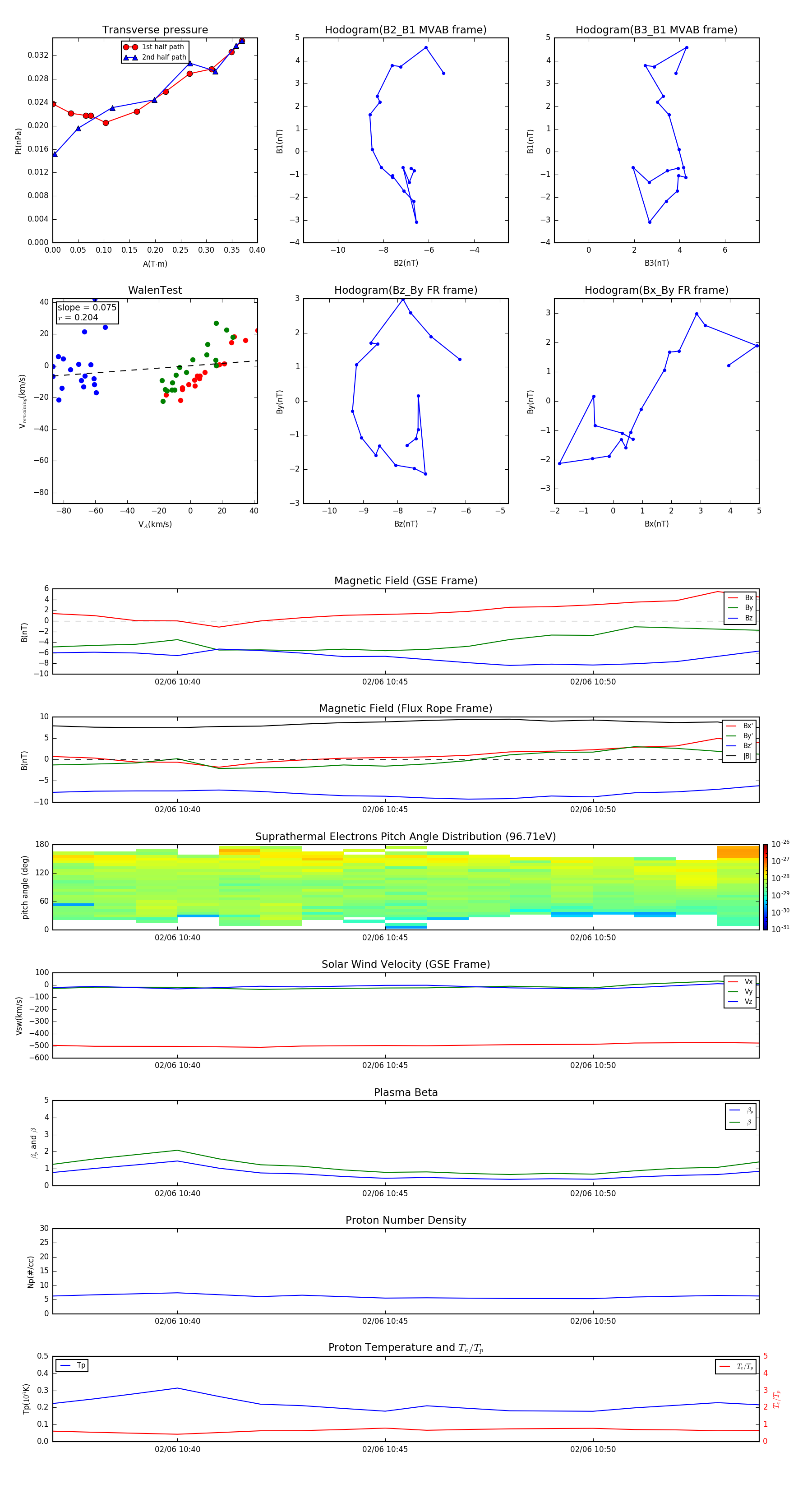Click the orange high-flux patch in pitch angle plot
Viewport: 812px width, 1489px height.
point(738,851)
